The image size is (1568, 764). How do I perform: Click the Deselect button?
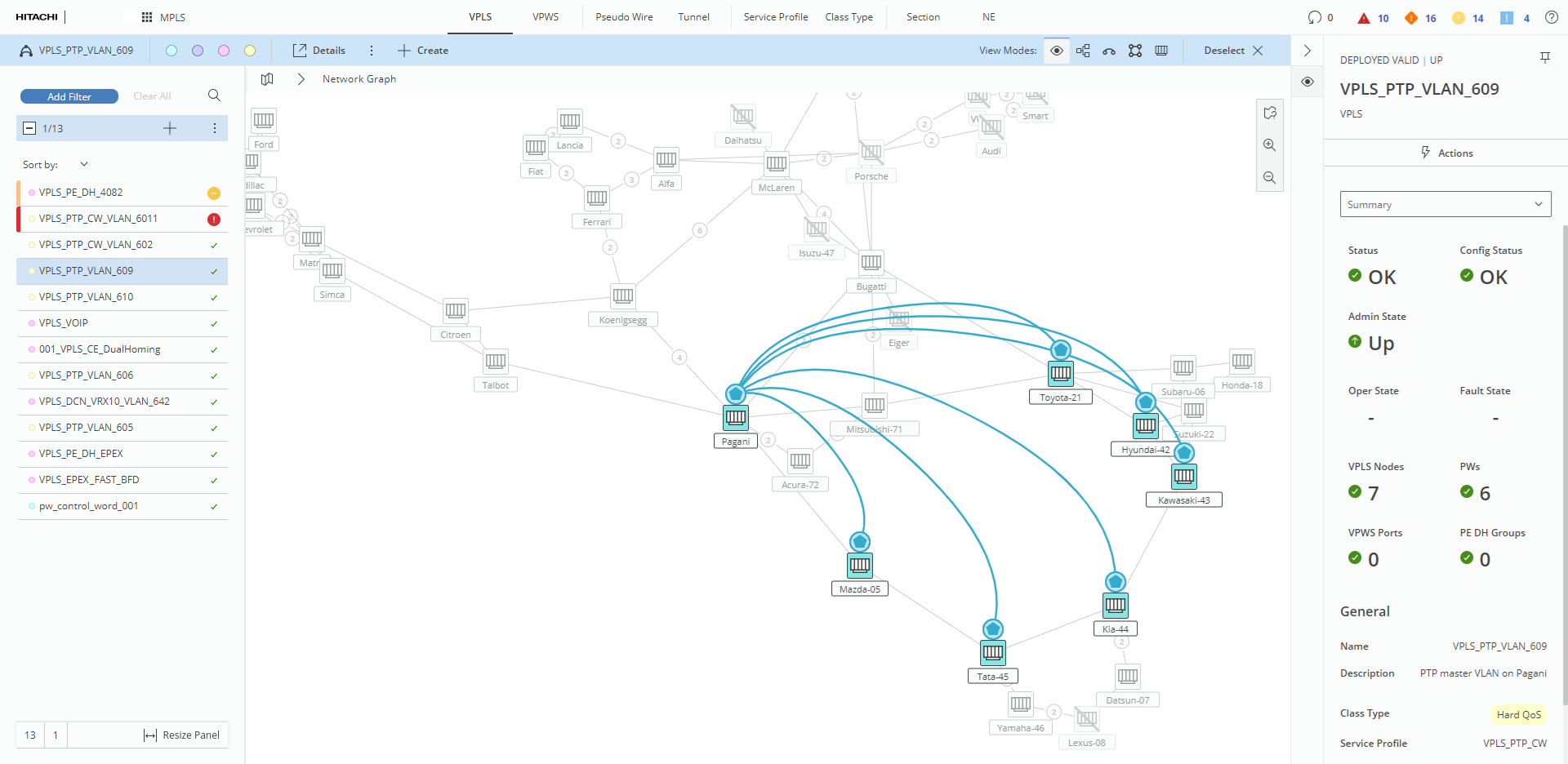[1233, 51]
